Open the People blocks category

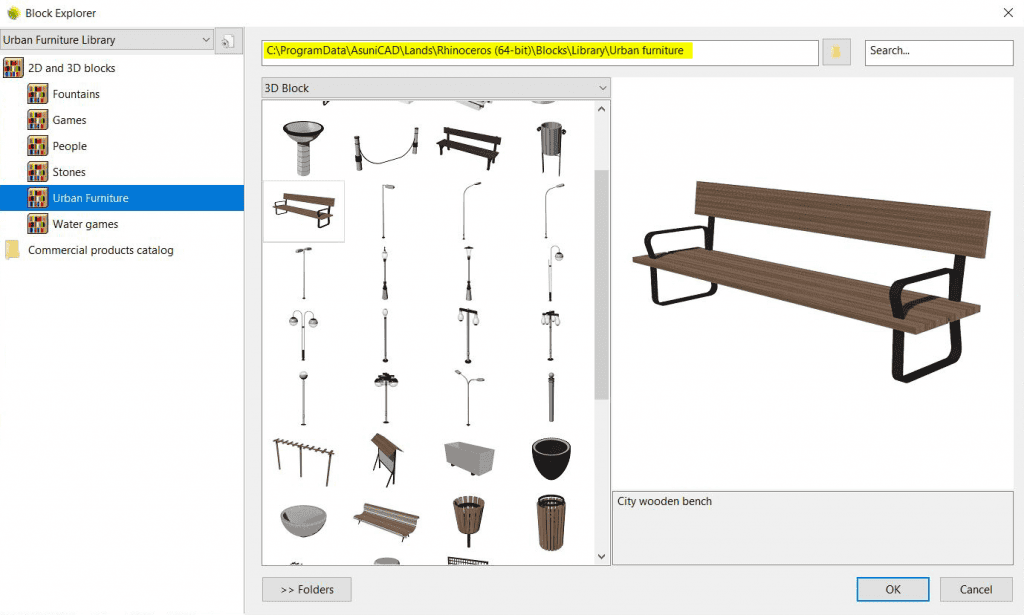(69, 146)
